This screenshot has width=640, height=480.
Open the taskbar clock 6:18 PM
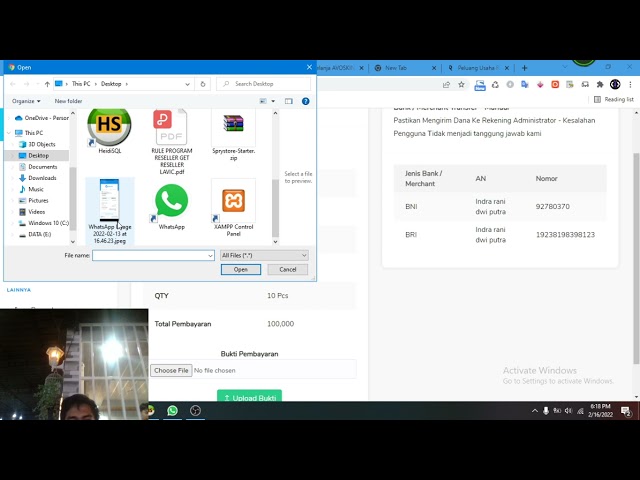pos(600,410)
